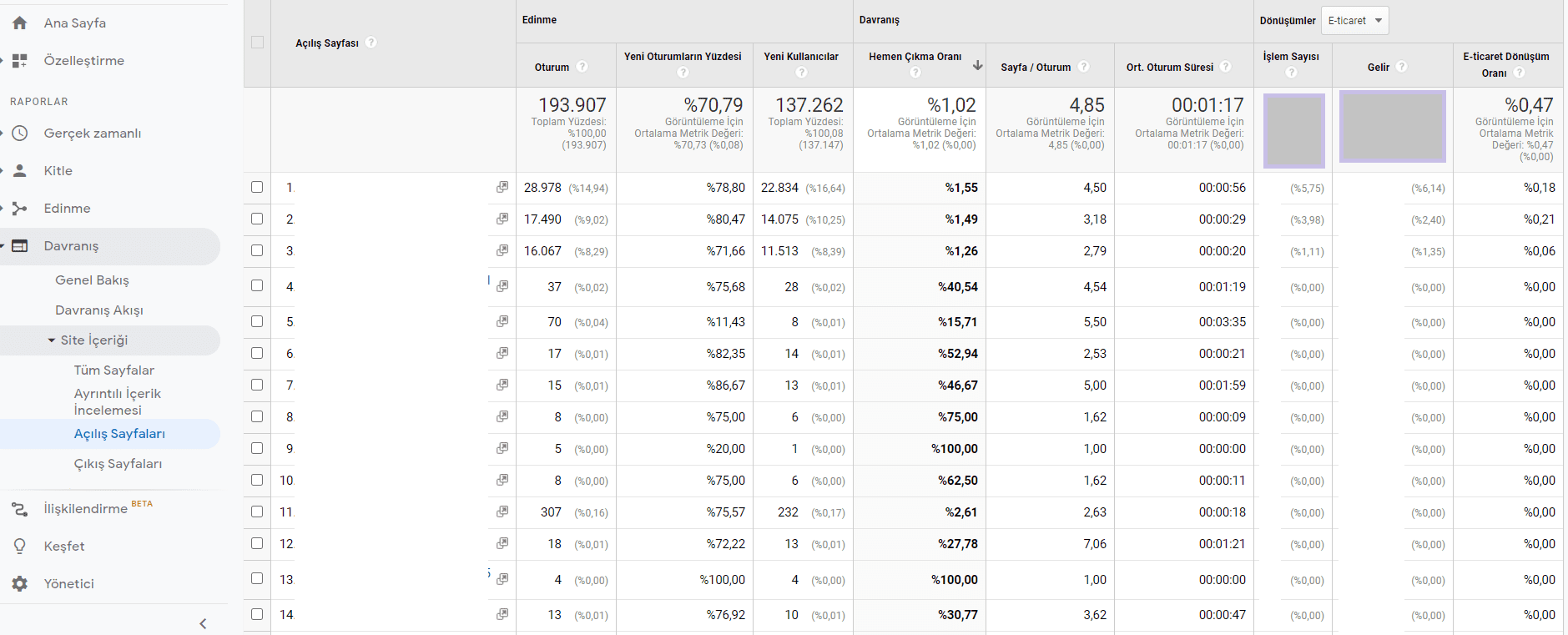This screenshot has height=635, width=1568.
Task: Sort by Hemen Çıkma Oranı column
Action: click(915, 57)
